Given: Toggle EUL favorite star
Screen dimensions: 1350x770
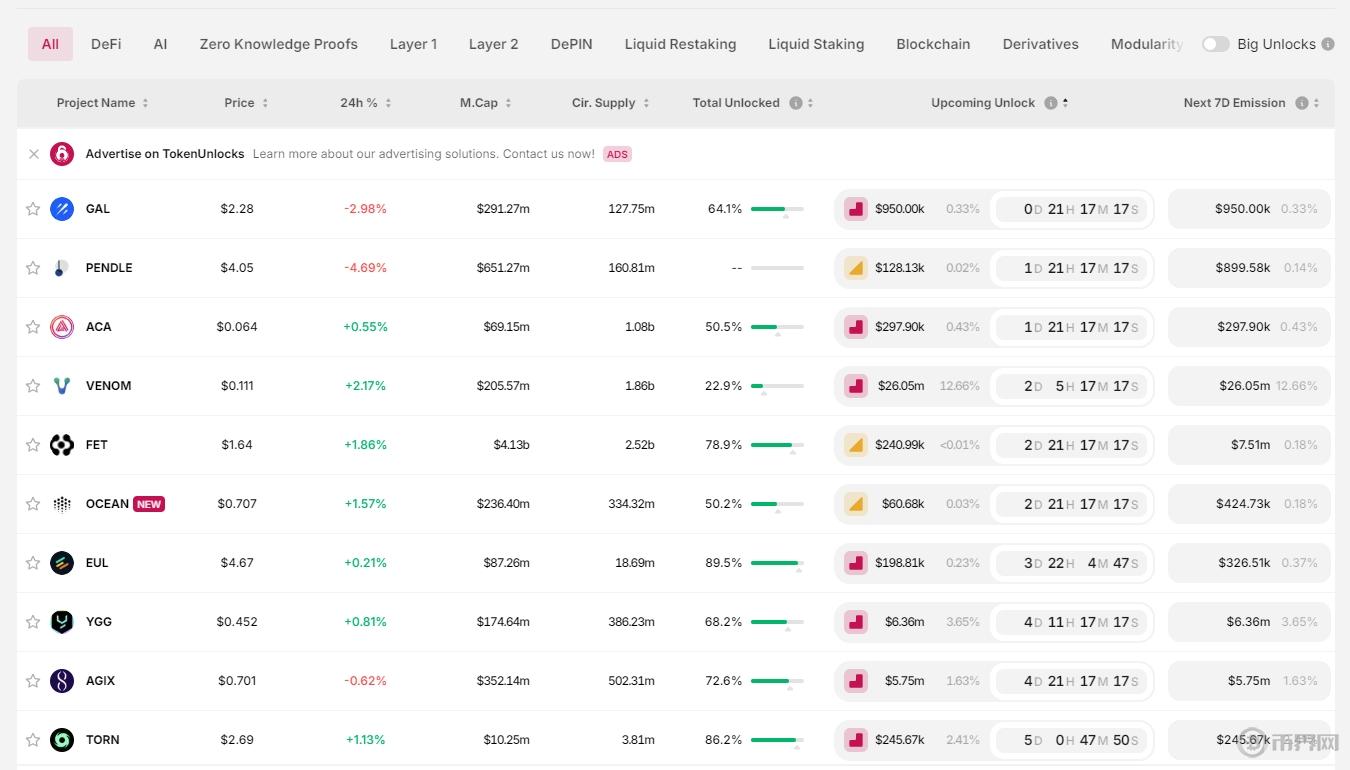Looking at the screenshot, I should pyautogui.click(x=33, y=563).
